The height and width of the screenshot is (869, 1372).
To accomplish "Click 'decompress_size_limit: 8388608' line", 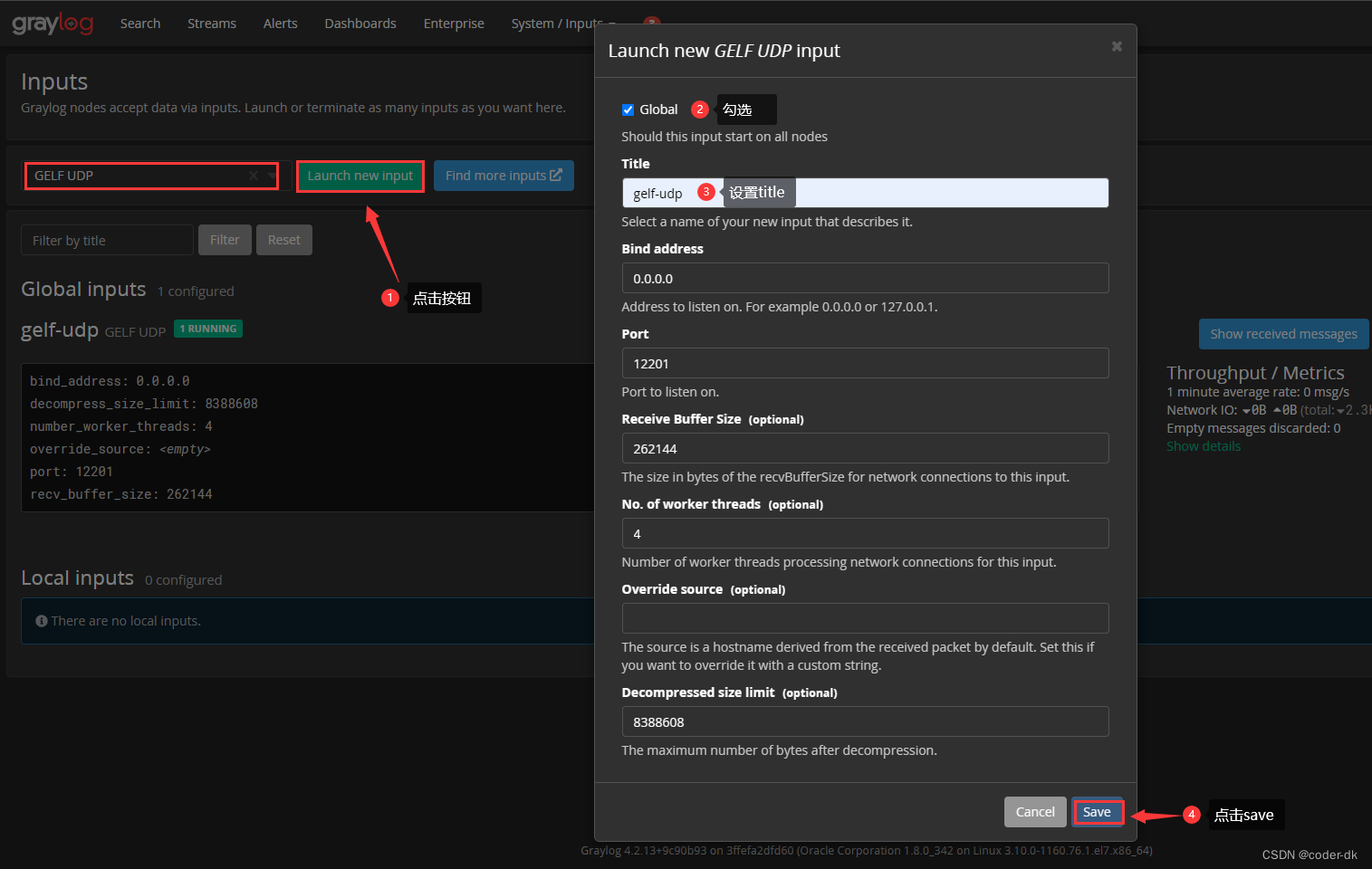I will point(144,404).
